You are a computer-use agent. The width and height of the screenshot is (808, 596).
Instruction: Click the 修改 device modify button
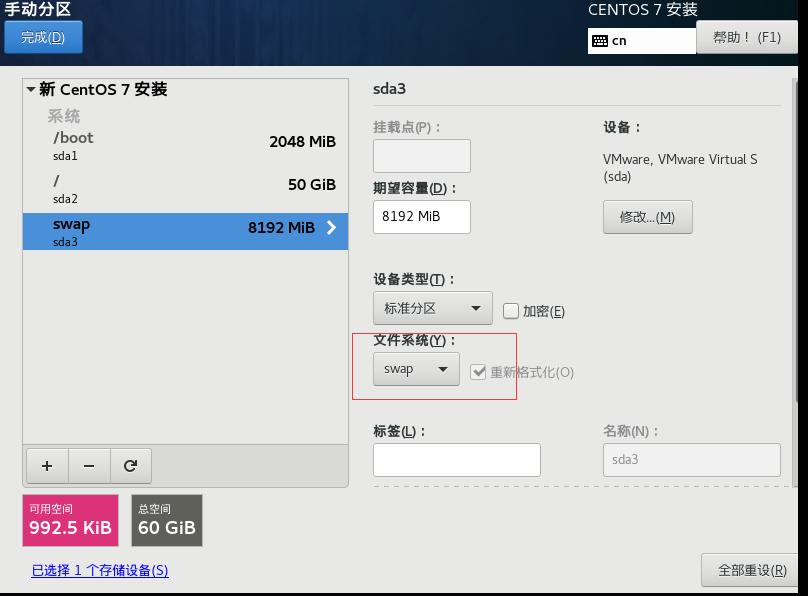[x=648, y=217]
